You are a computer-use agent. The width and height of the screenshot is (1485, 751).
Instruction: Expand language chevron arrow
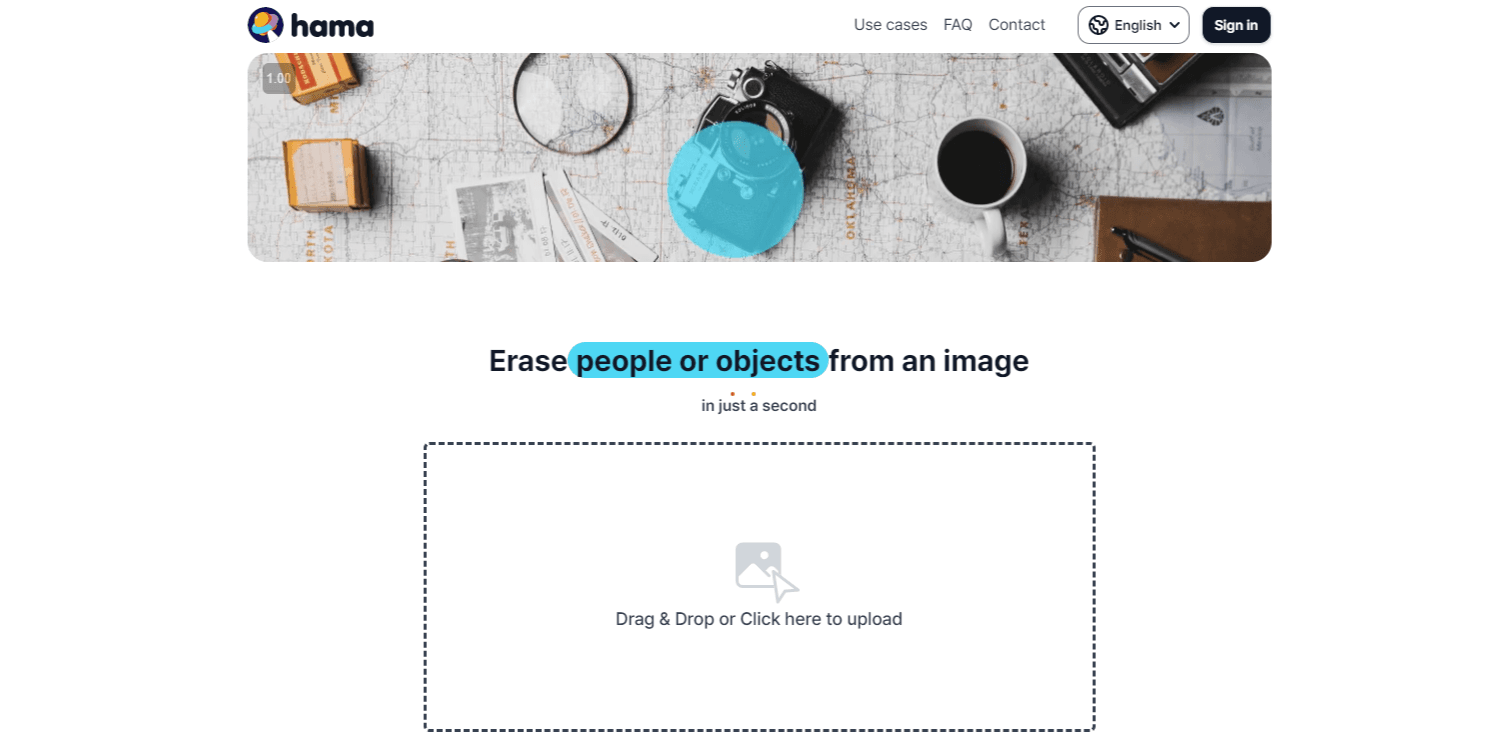1174,25
